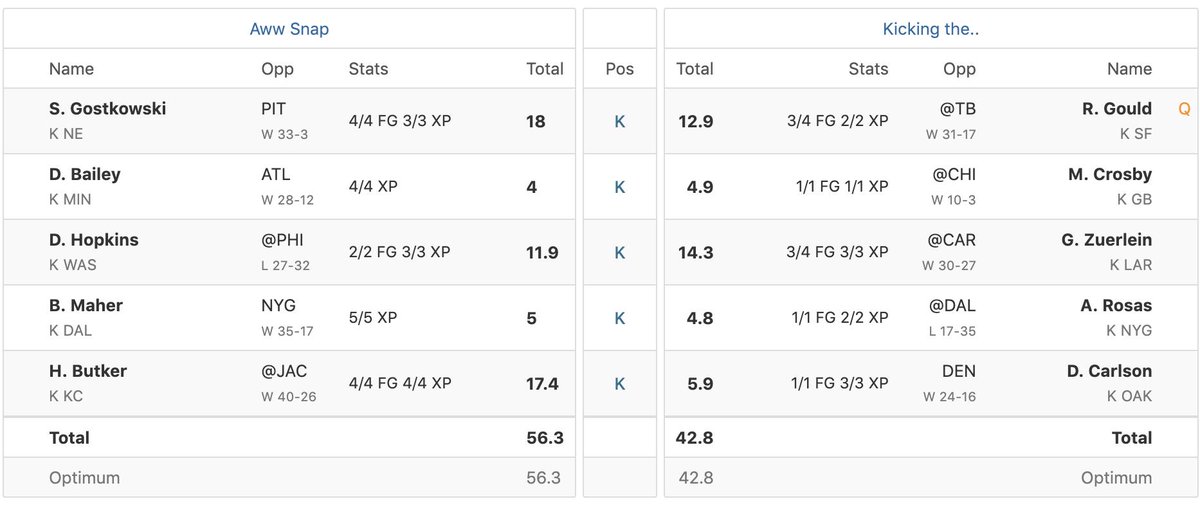Viewport: 1200px width, 508px height.
Task: View D. Carlson player card
Action: [1109, 371]
